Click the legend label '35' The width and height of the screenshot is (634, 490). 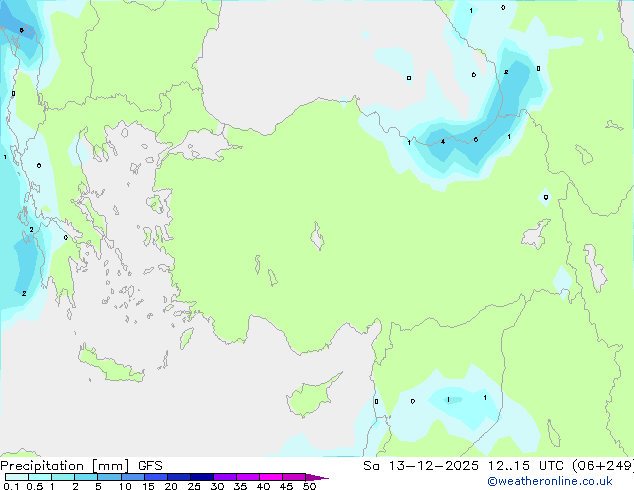pyautogui.click(x=240, y=486)
